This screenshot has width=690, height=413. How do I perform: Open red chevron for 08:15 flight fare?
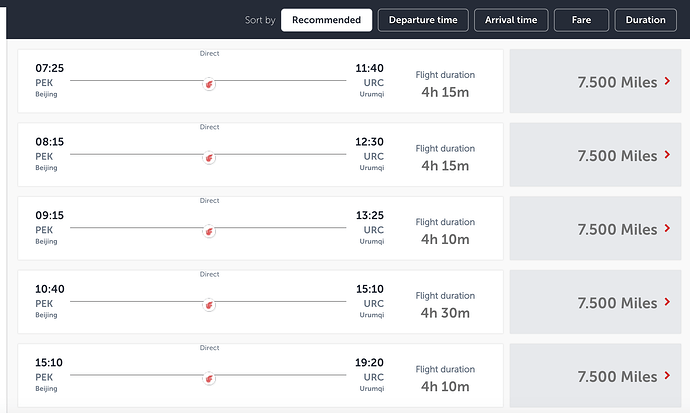pyautogui.click(x=668, y=154)
